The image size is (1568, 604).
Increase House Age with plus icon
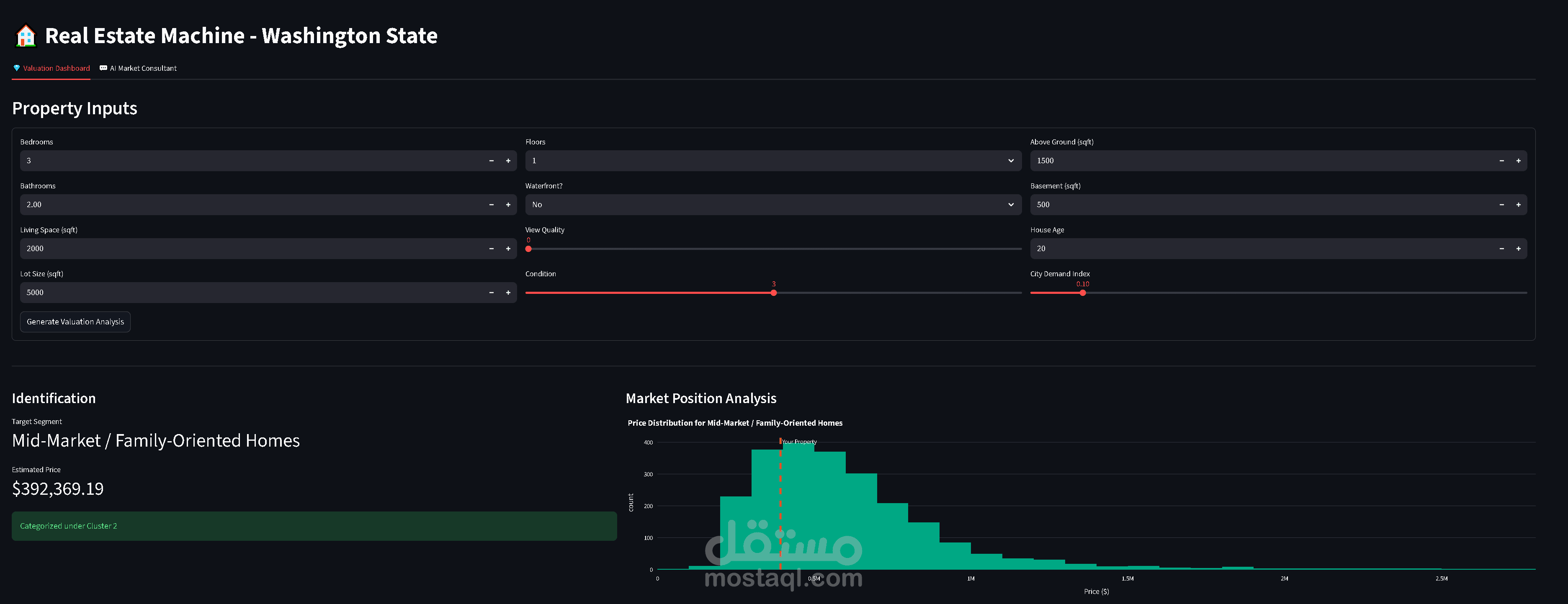[1518, 248]
